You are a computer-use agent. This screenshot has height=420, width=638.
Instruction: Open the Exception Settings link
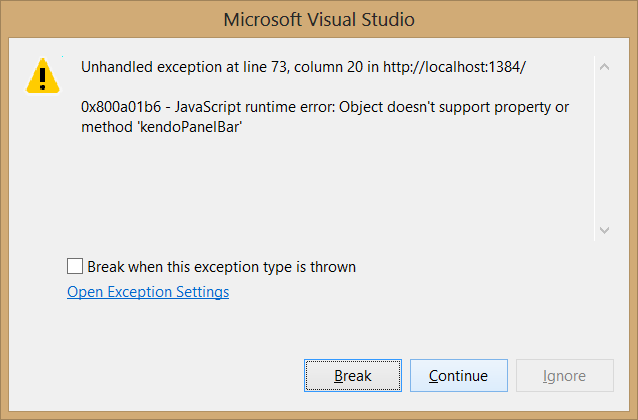click(148, 292)
